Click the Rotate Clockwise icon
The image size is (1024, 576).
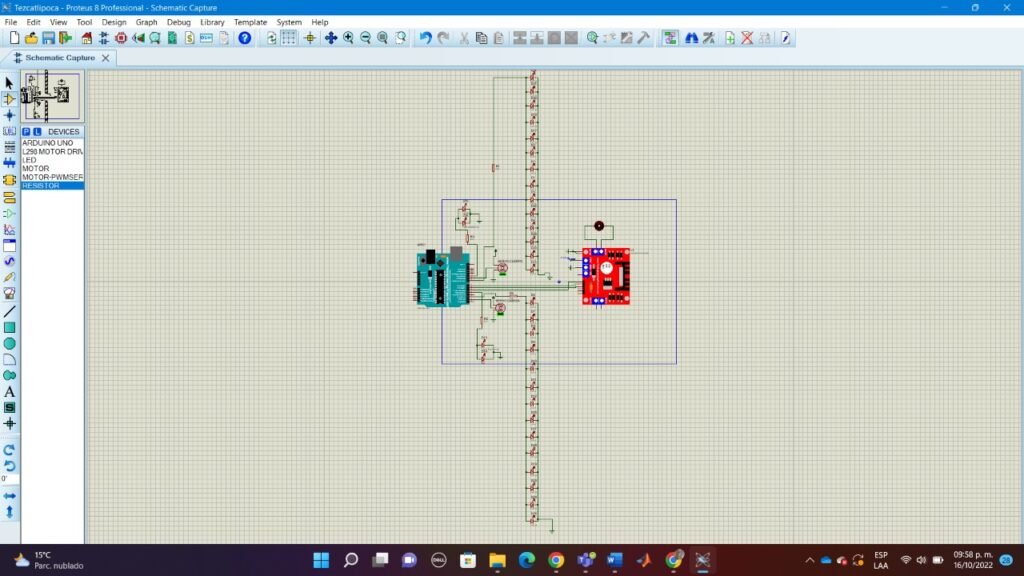click(9, 450)
